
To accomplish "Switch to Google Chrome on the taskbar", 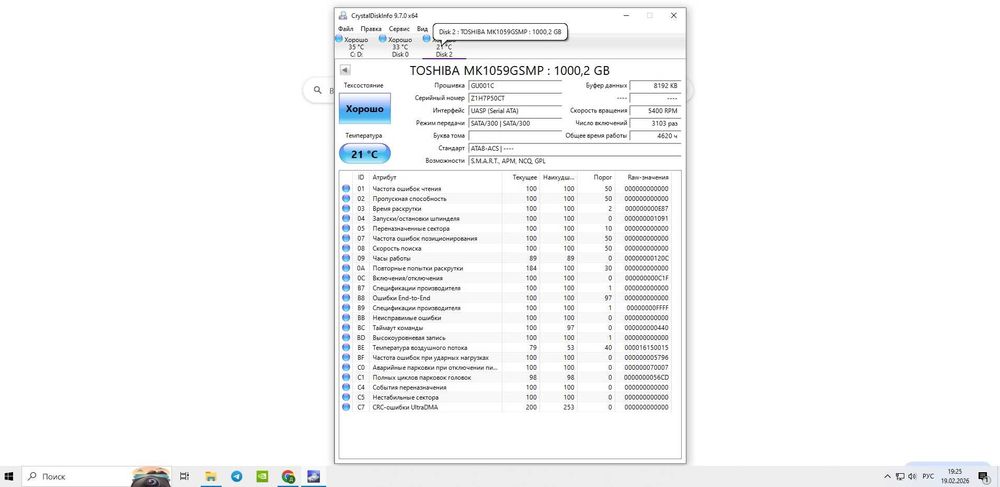I will 288,476.
